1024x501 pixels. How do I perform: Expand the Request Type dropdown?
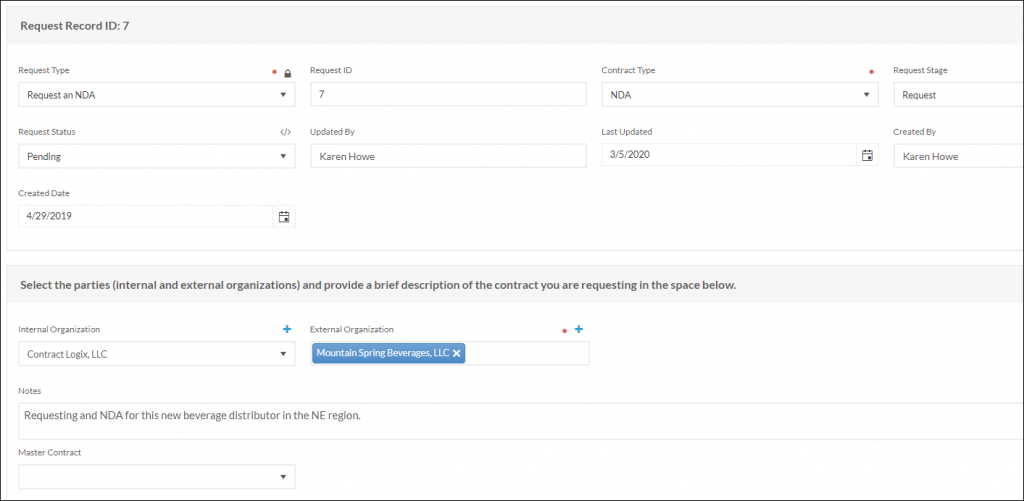tap(284, 95)
